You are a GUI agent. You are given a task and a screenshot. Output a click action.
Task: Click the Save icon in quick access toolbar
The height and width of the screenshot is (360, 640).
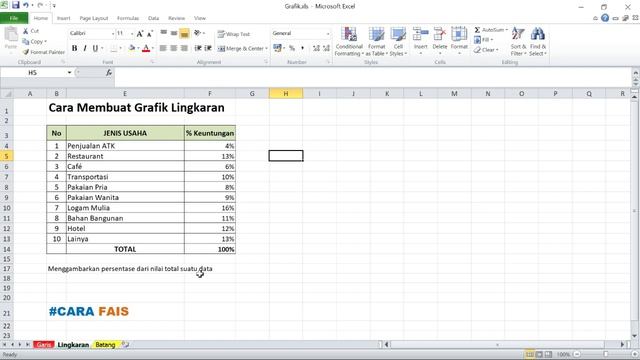tap(16, 5)
